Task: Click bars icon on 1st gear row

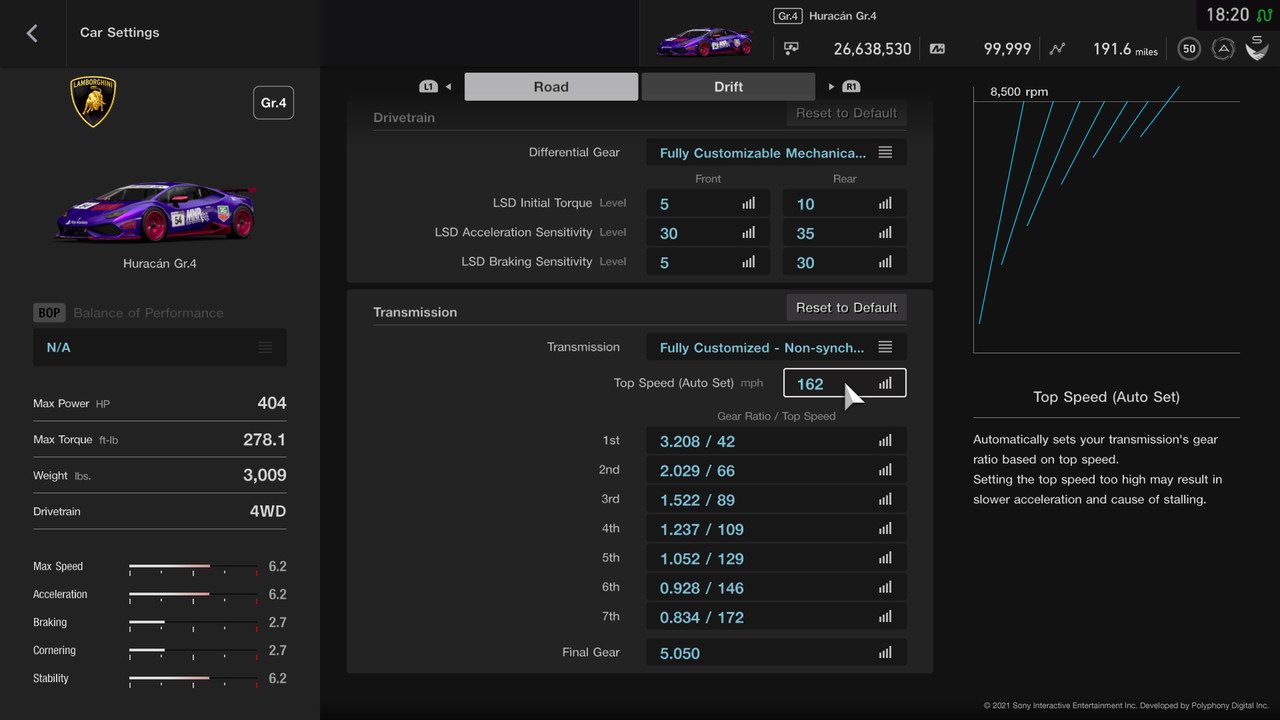Action: click(885, 441)
